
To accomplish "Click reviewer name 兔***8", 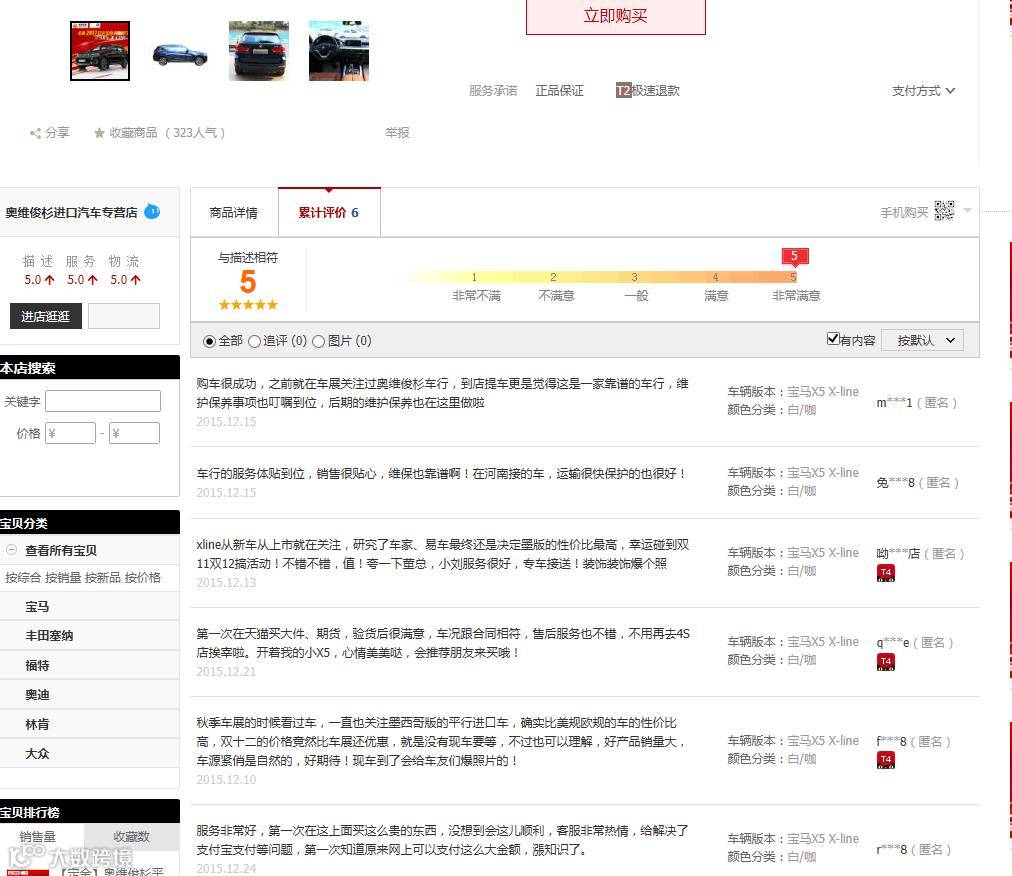I will point(896,483).
